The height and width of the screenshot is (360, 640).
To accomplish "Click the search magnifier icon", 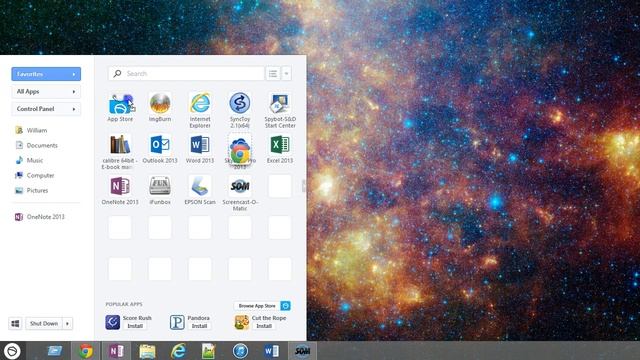I will (118, 73).
